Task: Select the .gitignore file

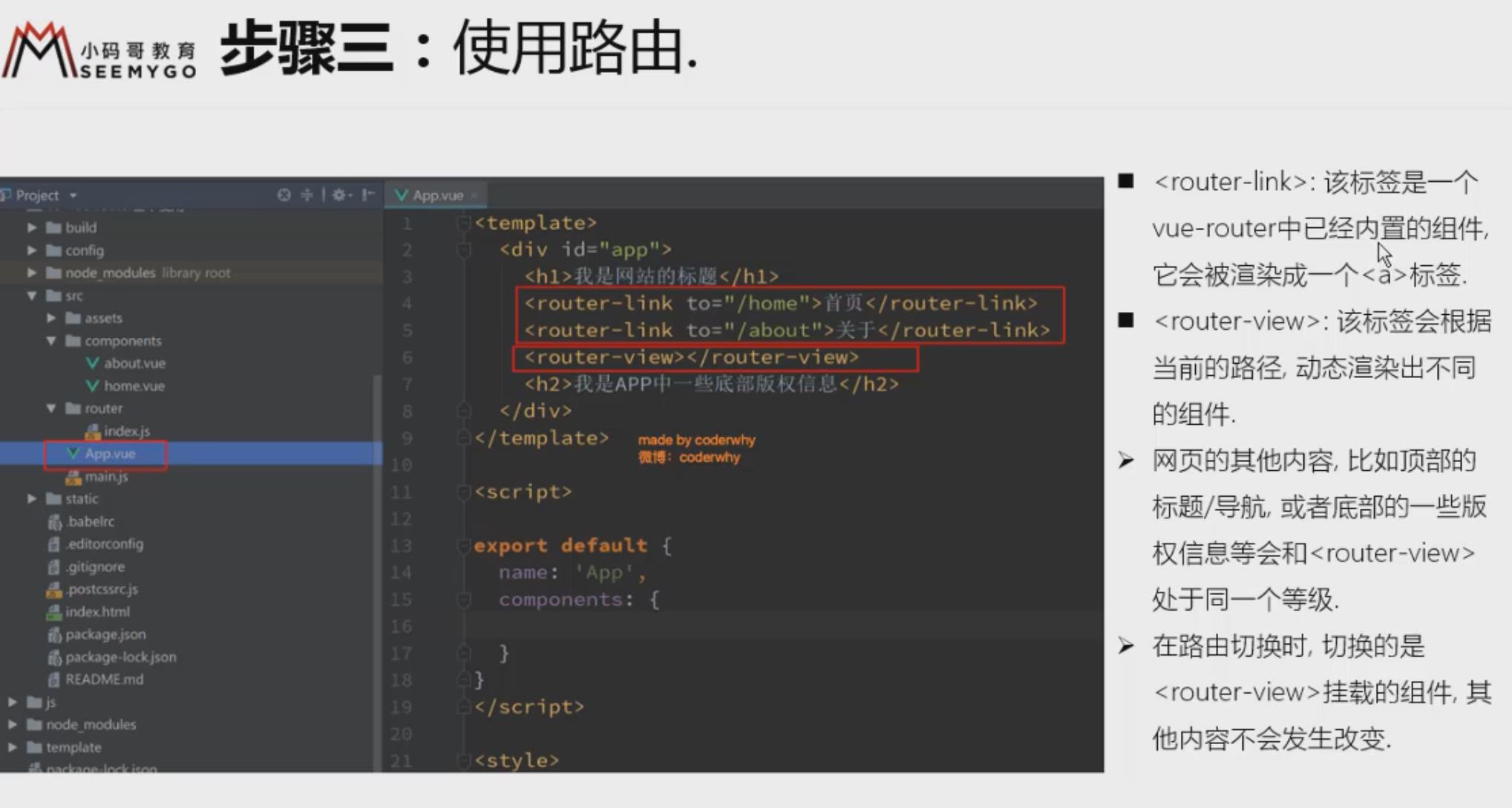Action: pos(95,567)
